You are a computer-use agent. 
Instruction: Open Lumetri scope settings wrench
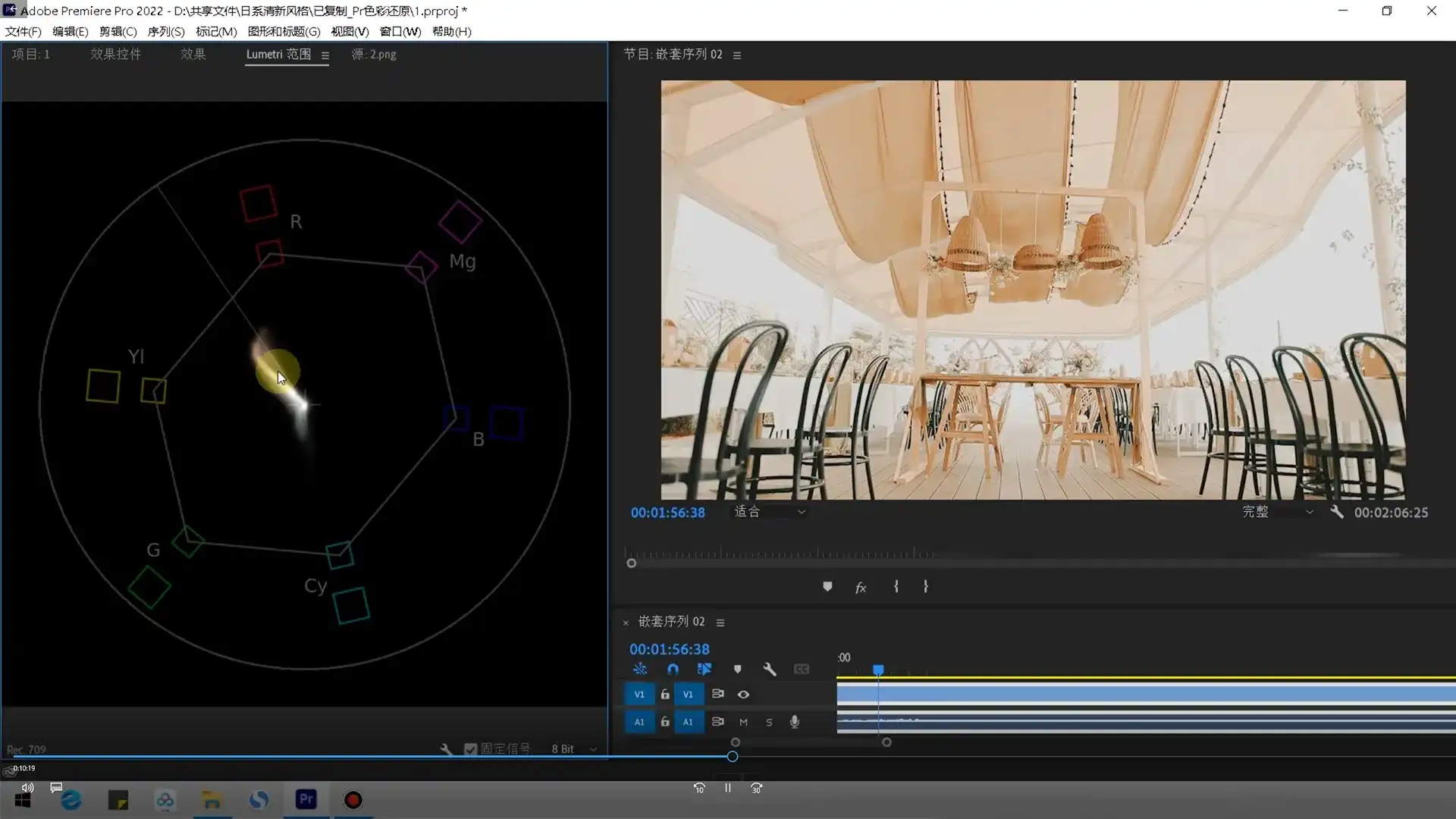point(447,749)
